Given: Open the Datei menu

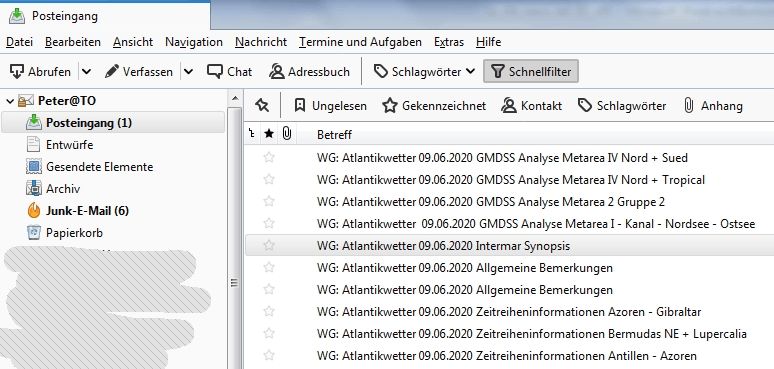Looking at the screenshot, I should 19,42.
